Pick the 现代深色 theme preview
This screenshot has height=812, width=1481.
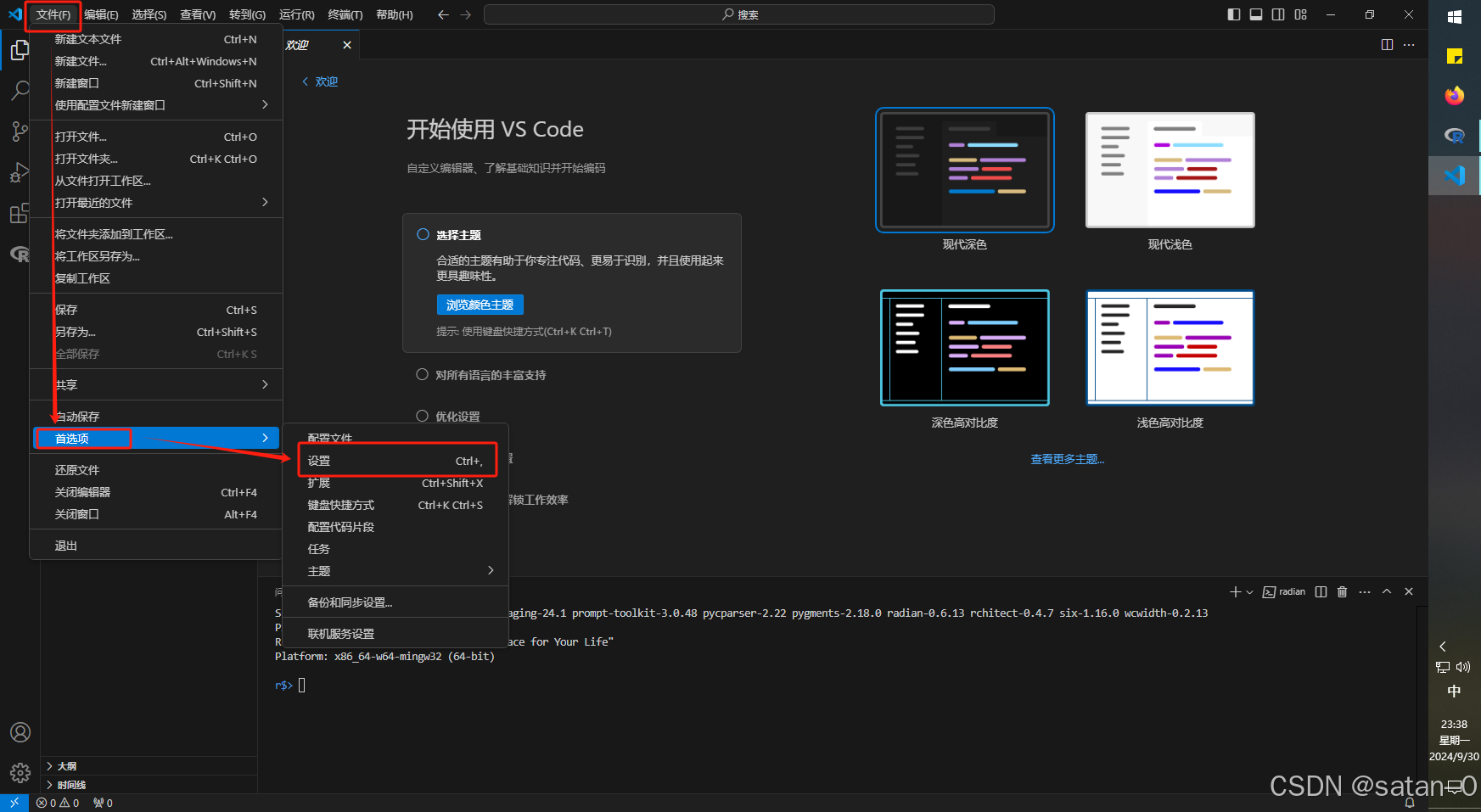[x=965, y=170]
